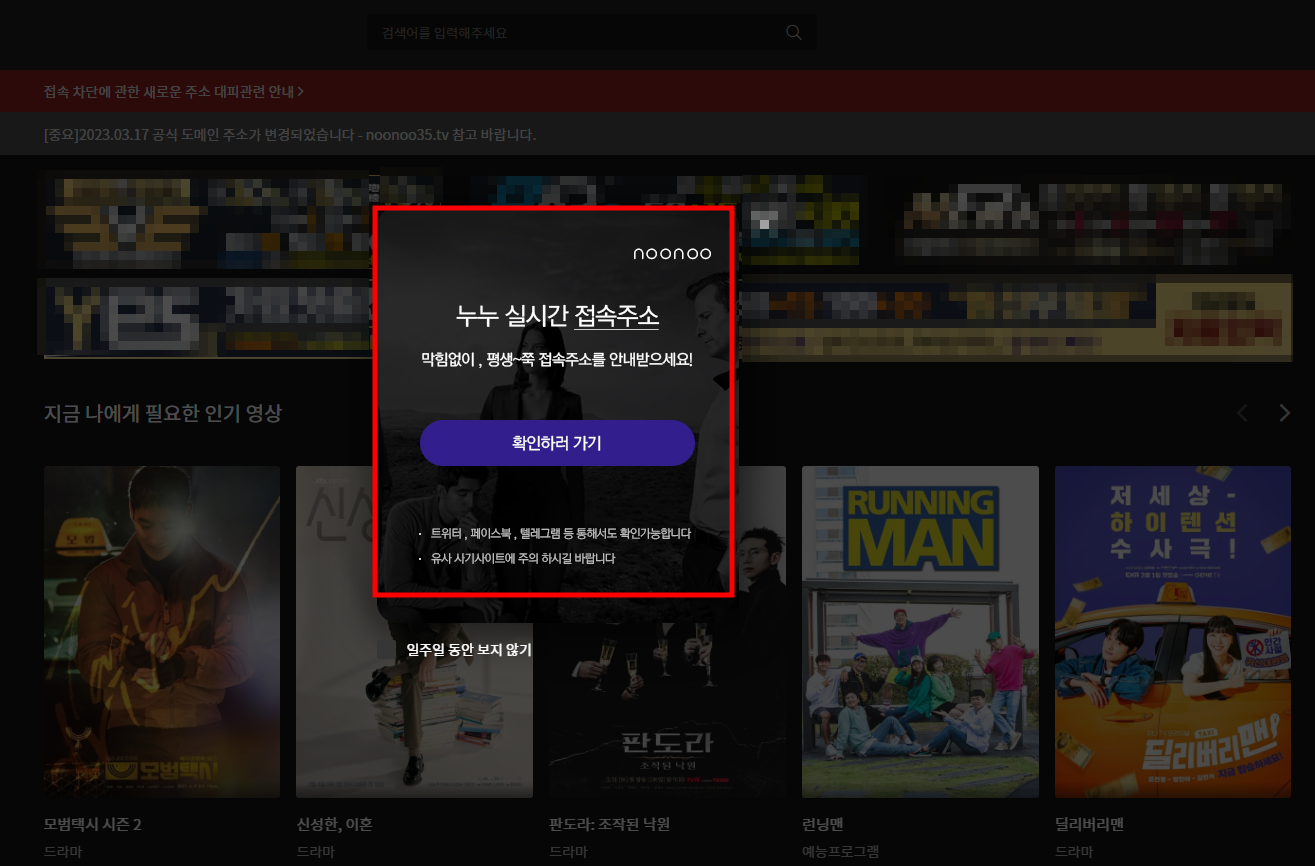This screenshot has height=866, width=1315.
Task: Click the 예능프로그램 label under 런닝맨
Action: 843,851
